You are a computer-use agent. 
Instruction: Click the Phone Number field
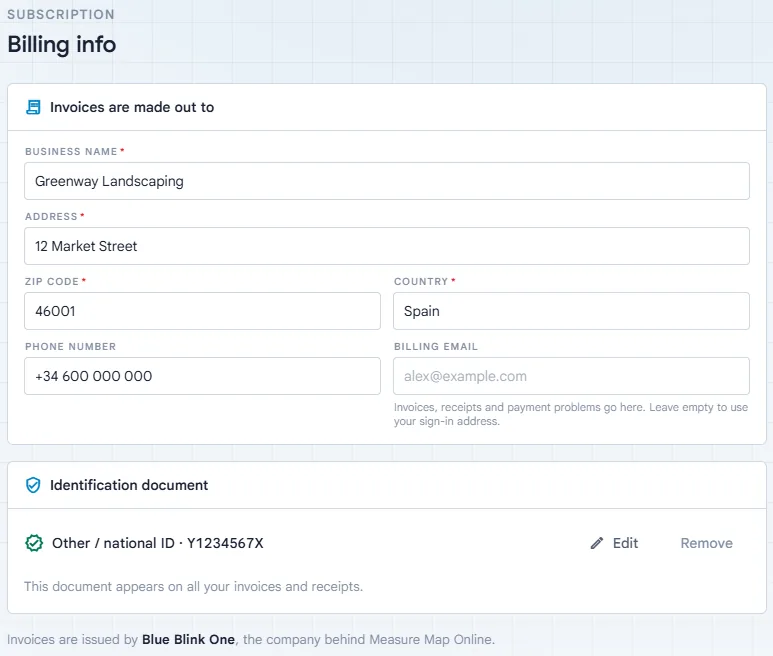(x=203, y=376)
